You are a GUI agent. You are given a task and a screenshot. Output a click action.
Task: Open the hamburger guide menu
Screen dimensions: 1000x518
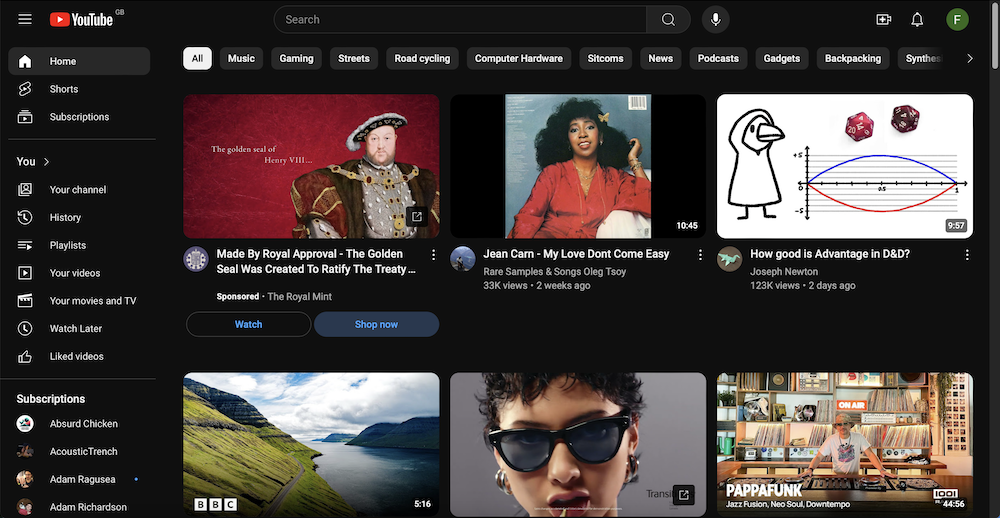coord(25,19)
